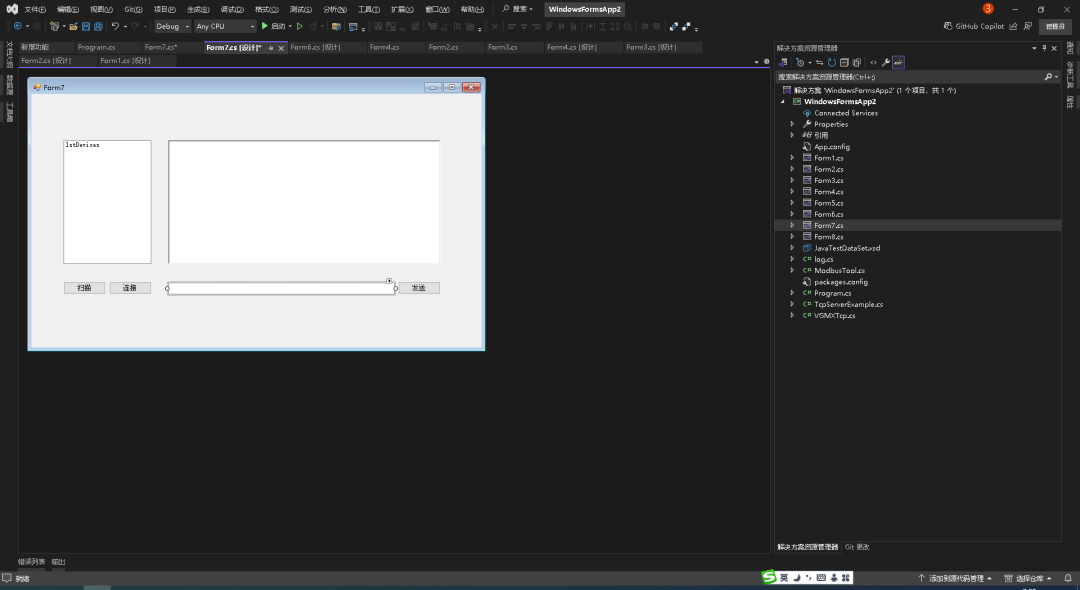Open Properties wrench icon in Solution Explorer toolbar
Viewport: 1080px width, 590px height.
coord(885,62)
